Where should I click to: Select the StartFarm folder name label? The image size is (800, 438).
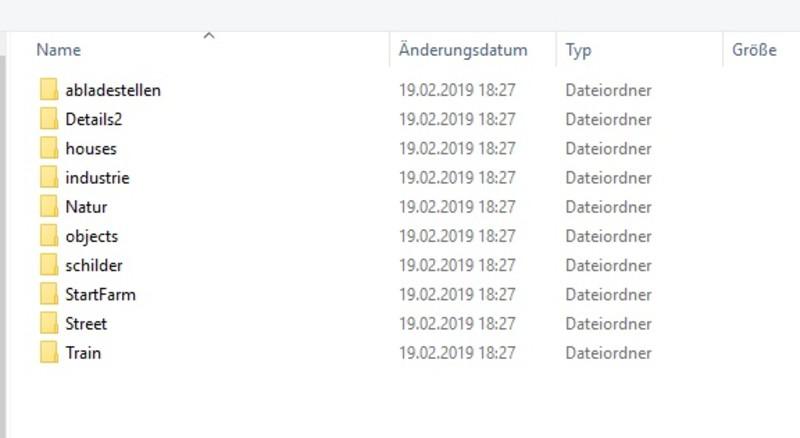[100, 294]
